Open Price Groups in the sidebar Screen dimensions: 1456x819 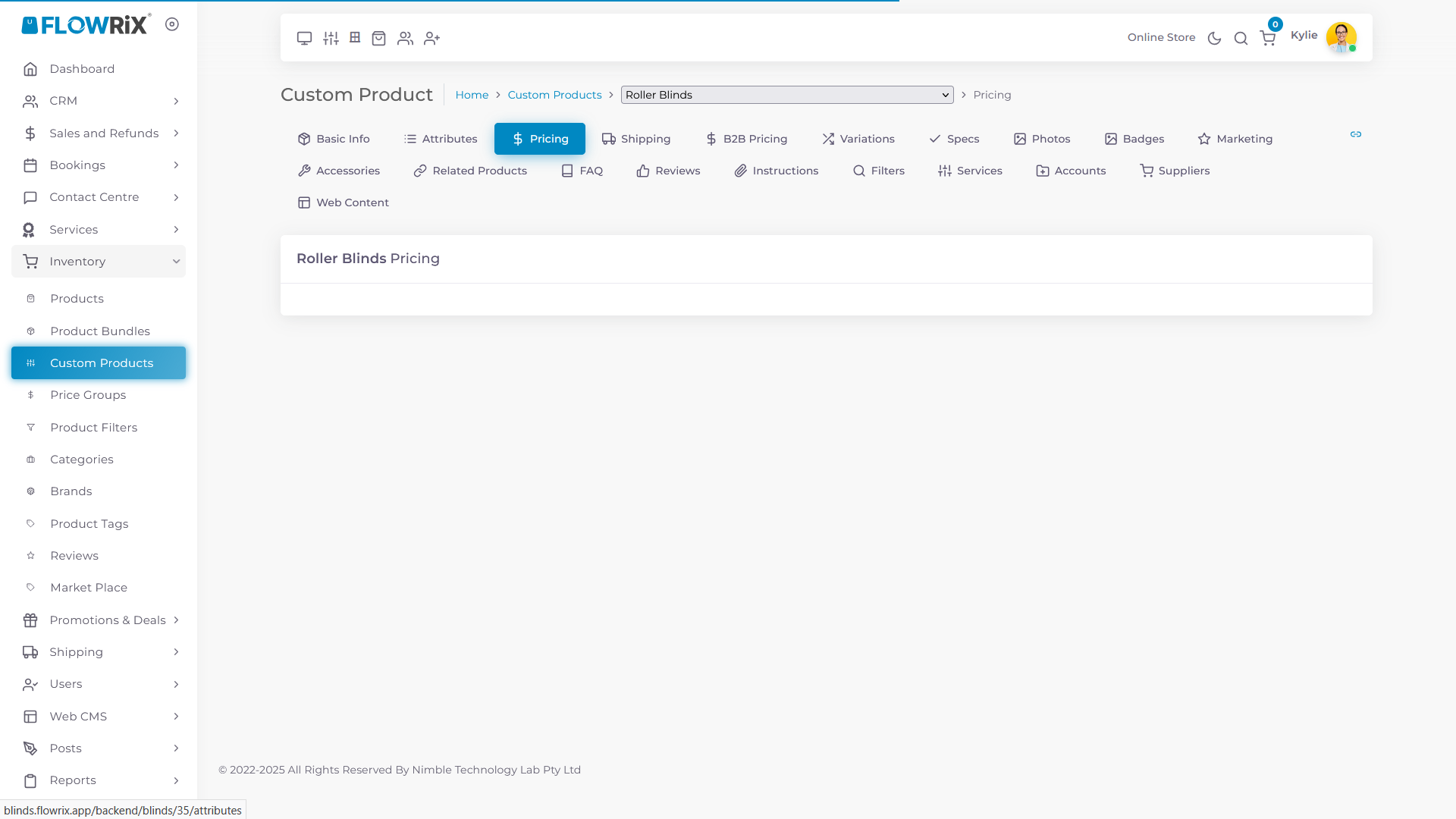click(x=89, y=394)
